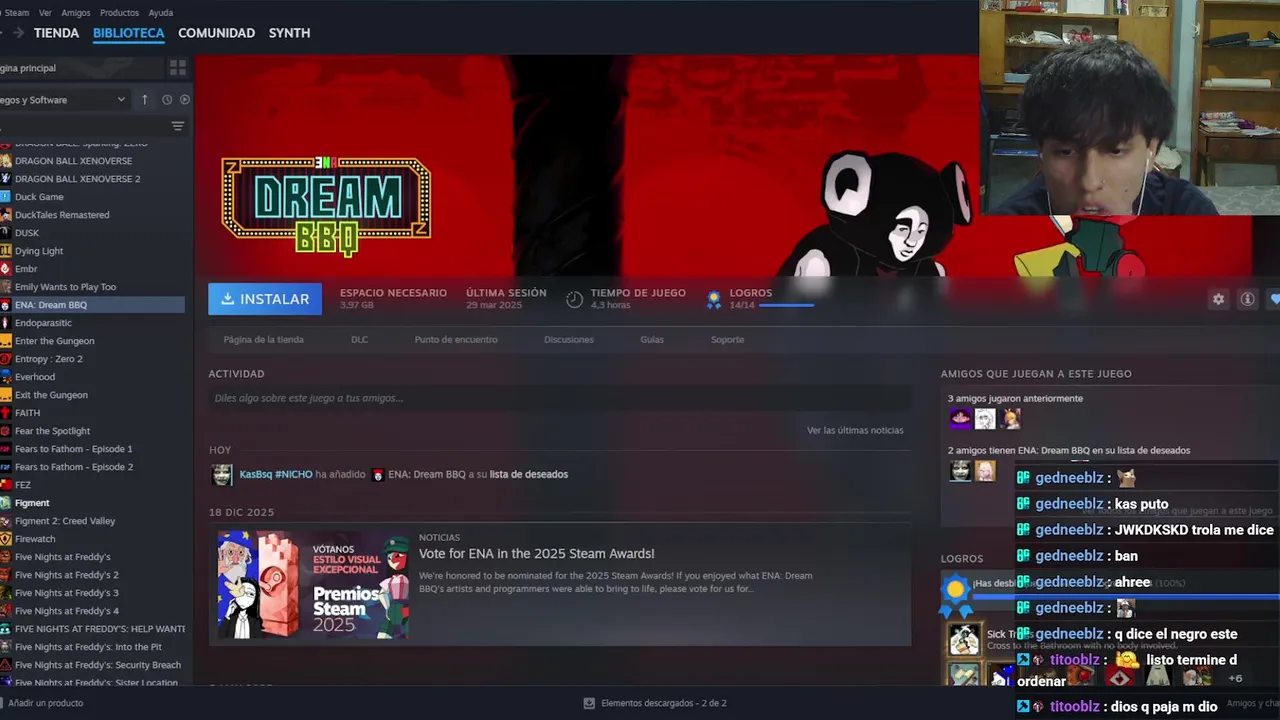Open the grid view icon beside 'Página principal'
The height and width of the screenshot is (720, 1280).
(x=178, y=68)
